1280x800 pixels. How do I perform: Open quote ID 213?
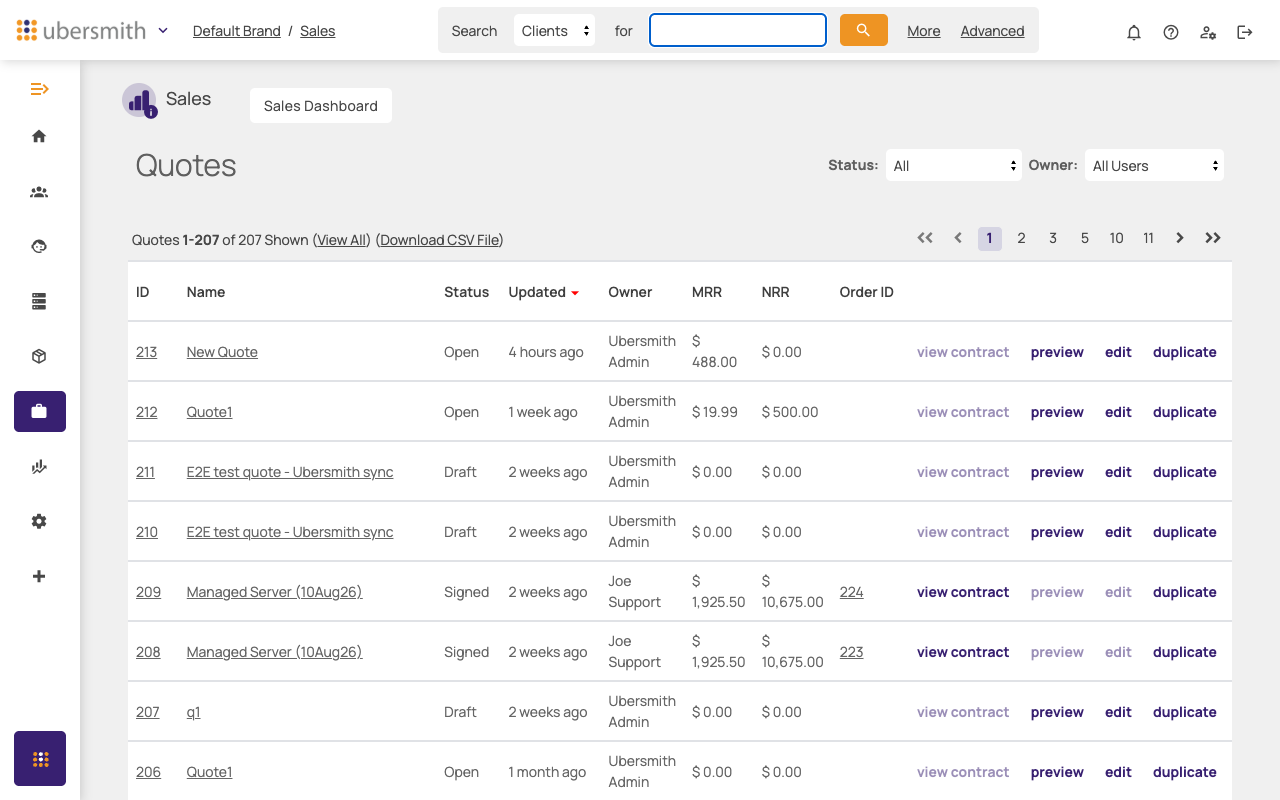click(x=147, y=352)
